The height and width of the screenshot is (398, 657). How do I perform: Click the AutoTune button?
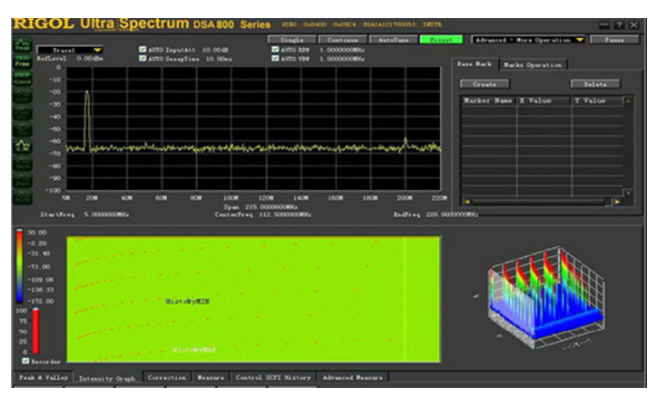tap(393, 40)
